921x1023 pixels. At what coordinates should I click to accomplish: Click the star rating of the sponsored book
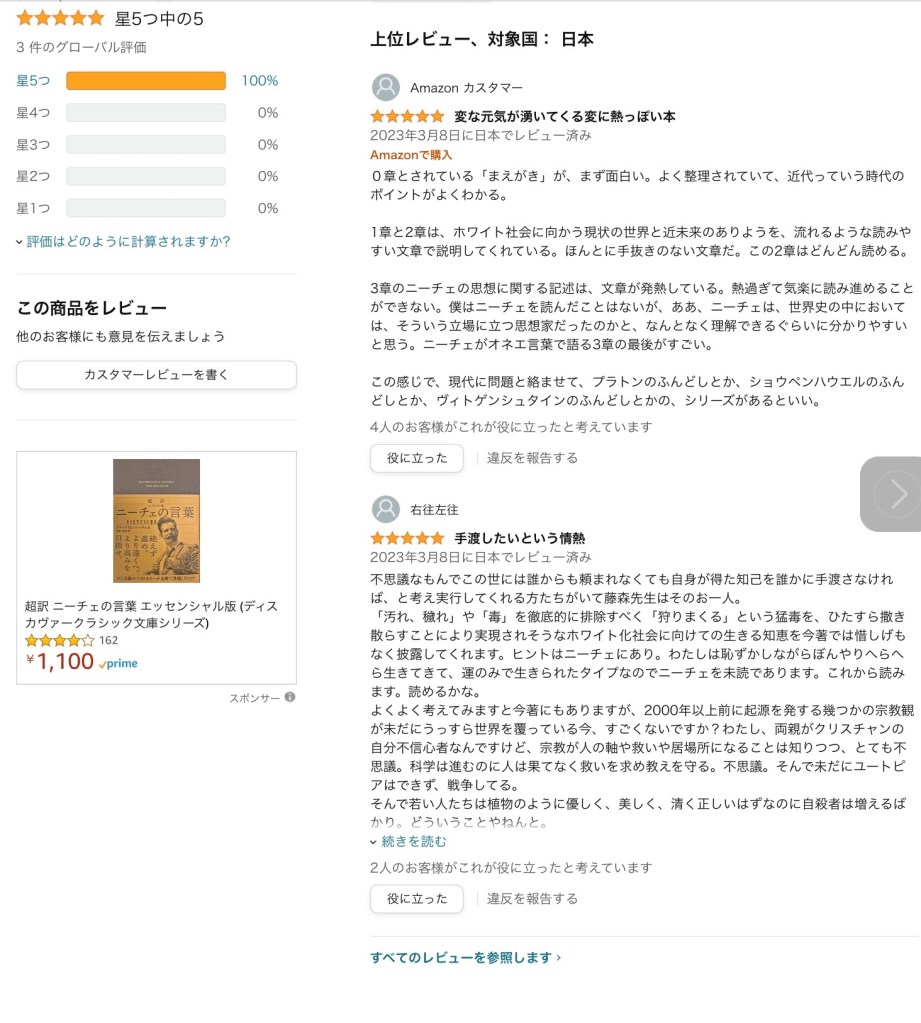click(60, 640)
